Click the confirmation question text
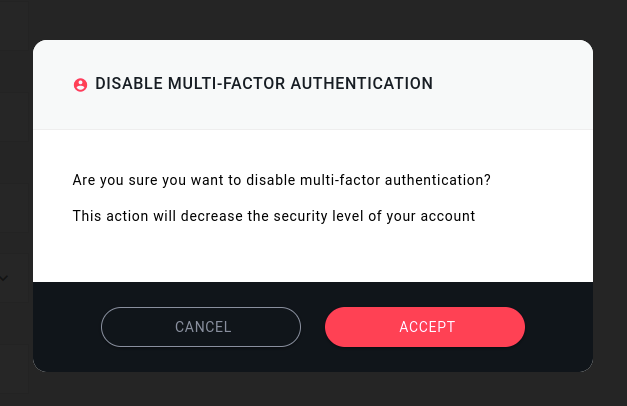The width and height of the screenshot is (627, 406). 281,181
